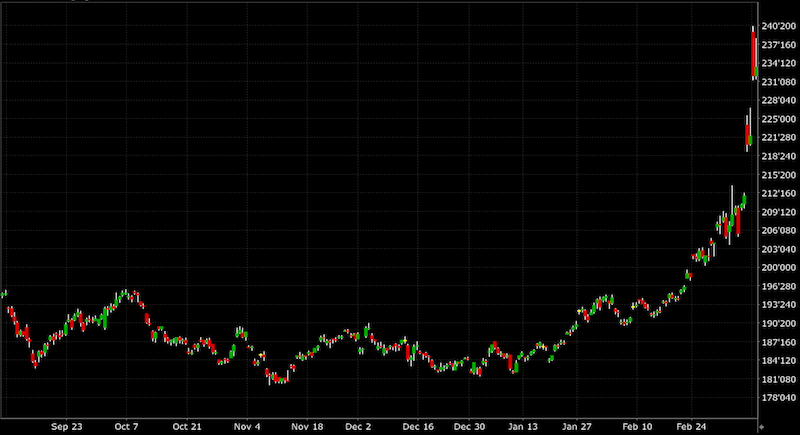Click the Feb 10 date label

coord(637,427)
